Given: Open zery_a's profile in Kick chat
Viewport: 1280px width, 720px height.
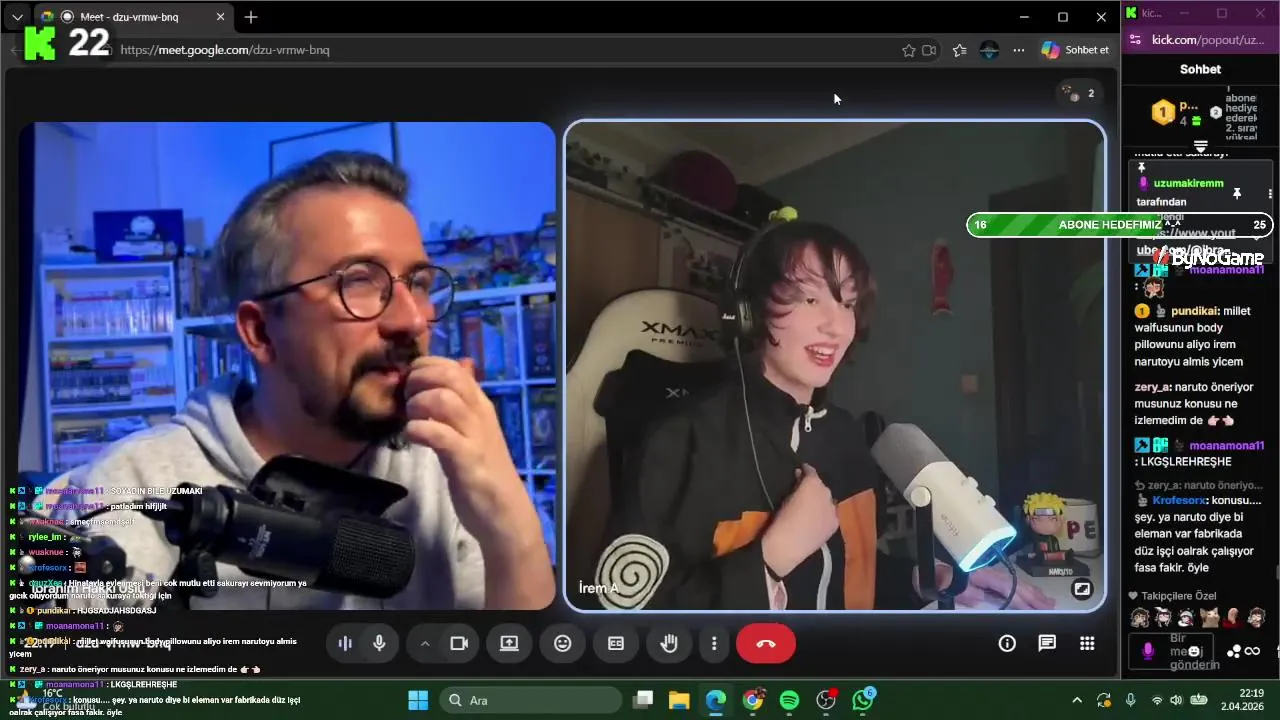Looking at the screenshot, I should [1152, 387].
